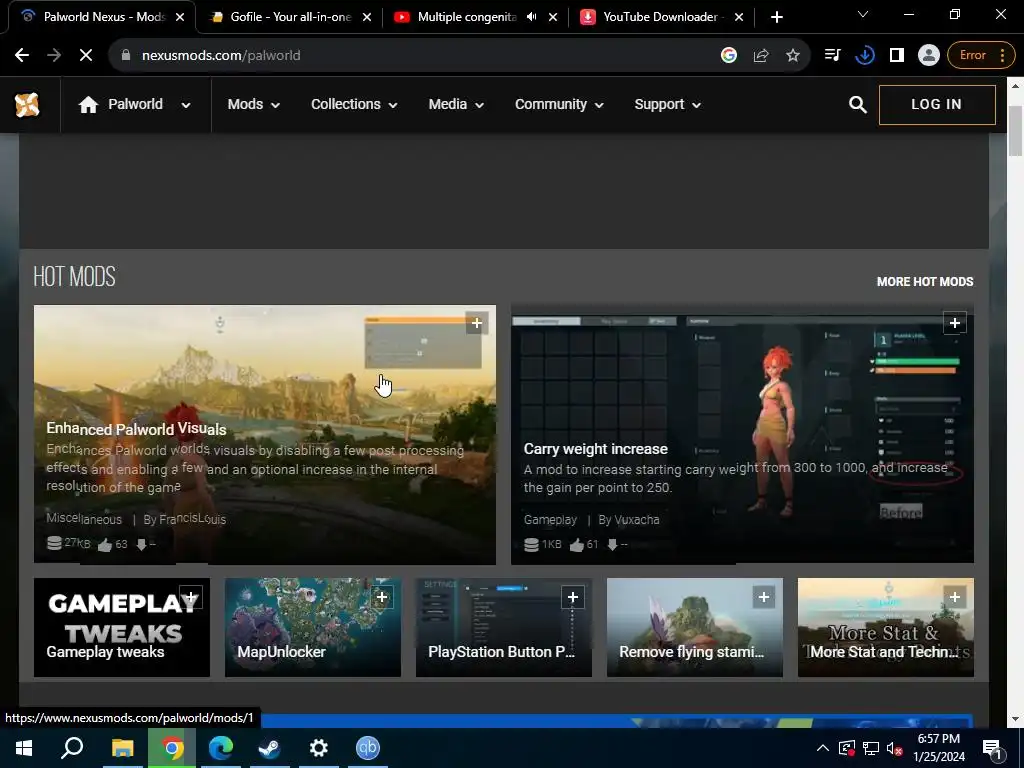The image size is (1024, 768).
Task: Click the share page icon
Action: pyautogui.click(x=761, y=56)
